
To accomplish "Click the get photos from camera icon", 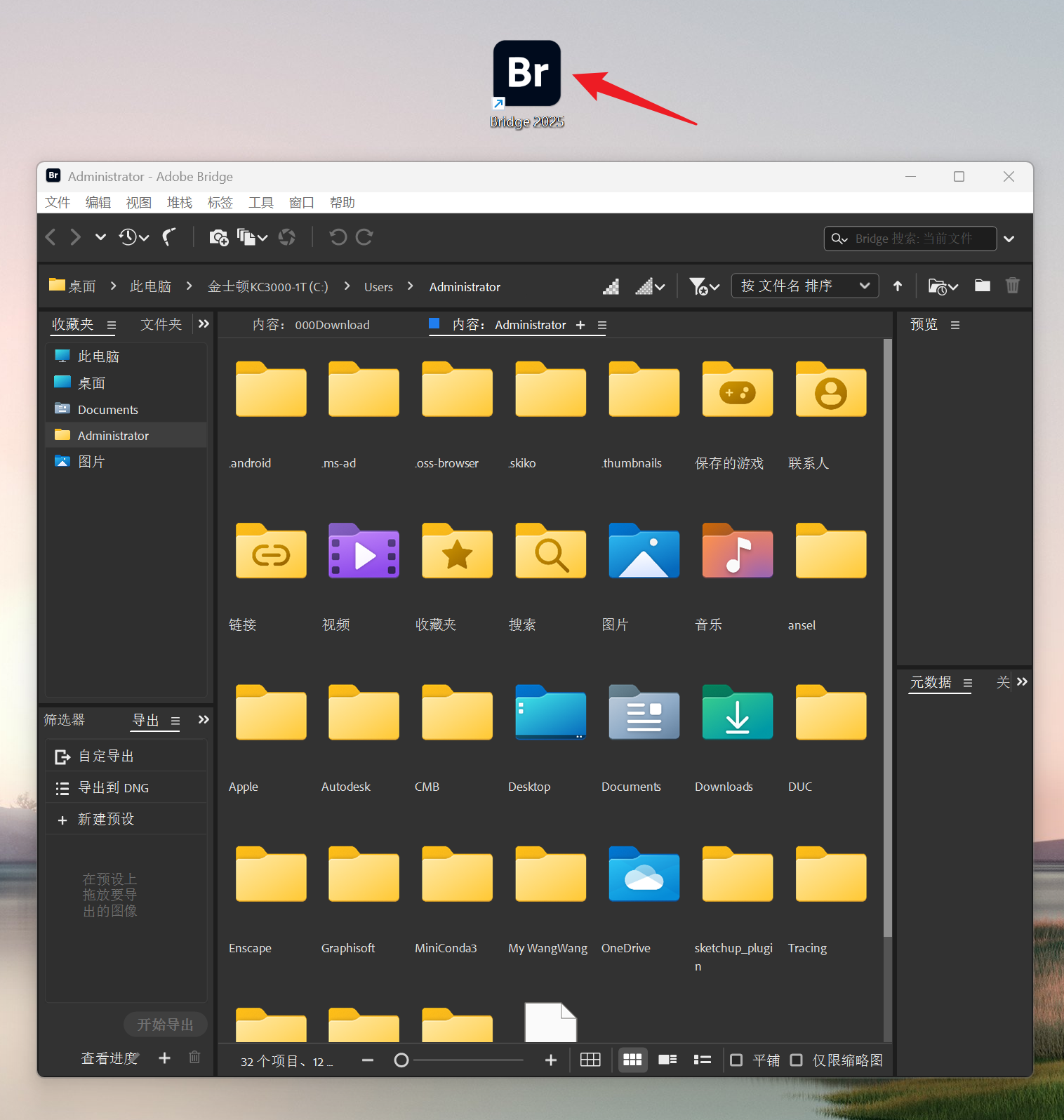I will click(219, 237).
